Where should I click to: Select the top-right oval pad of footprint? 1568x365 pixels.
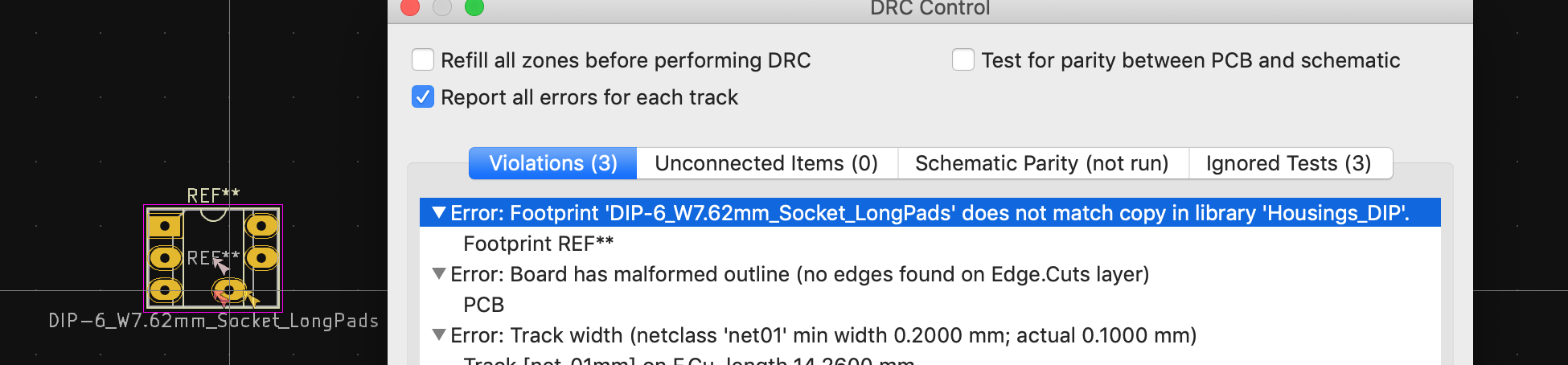[261, 226]
